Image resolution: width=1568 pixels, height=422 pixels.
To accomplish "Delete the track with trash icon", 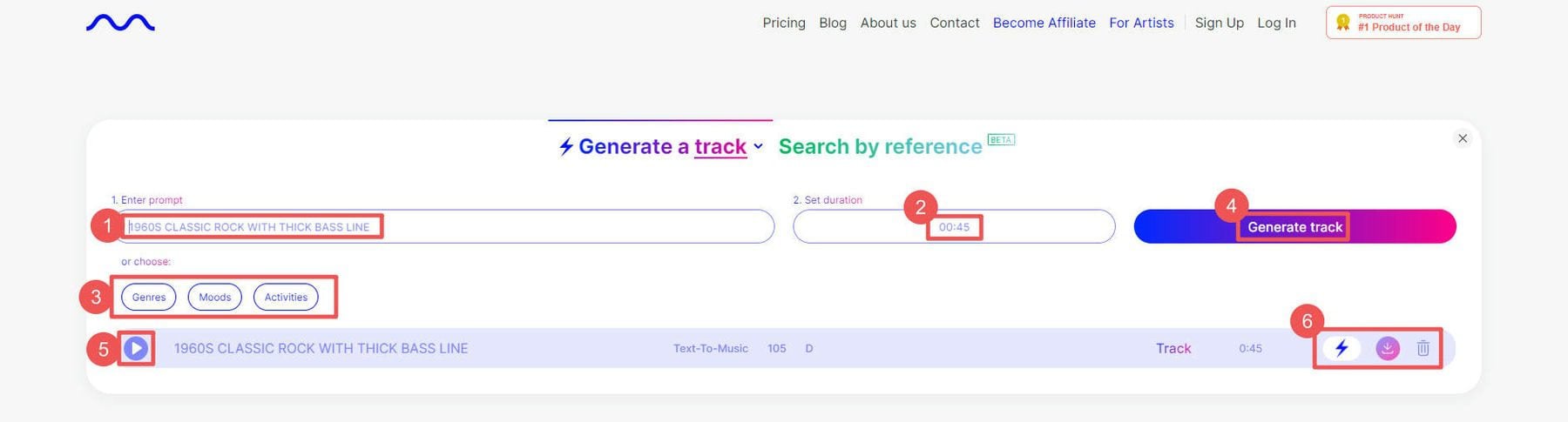I will coord(1423,348).
